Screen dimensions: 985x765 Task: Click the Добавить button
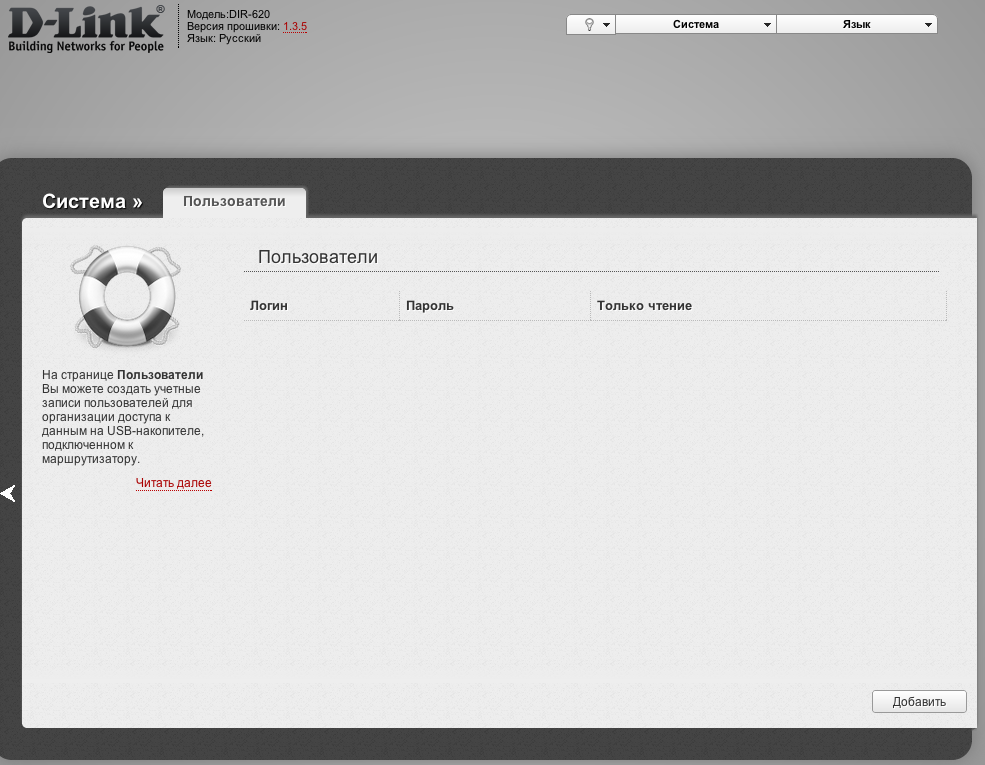919,702
